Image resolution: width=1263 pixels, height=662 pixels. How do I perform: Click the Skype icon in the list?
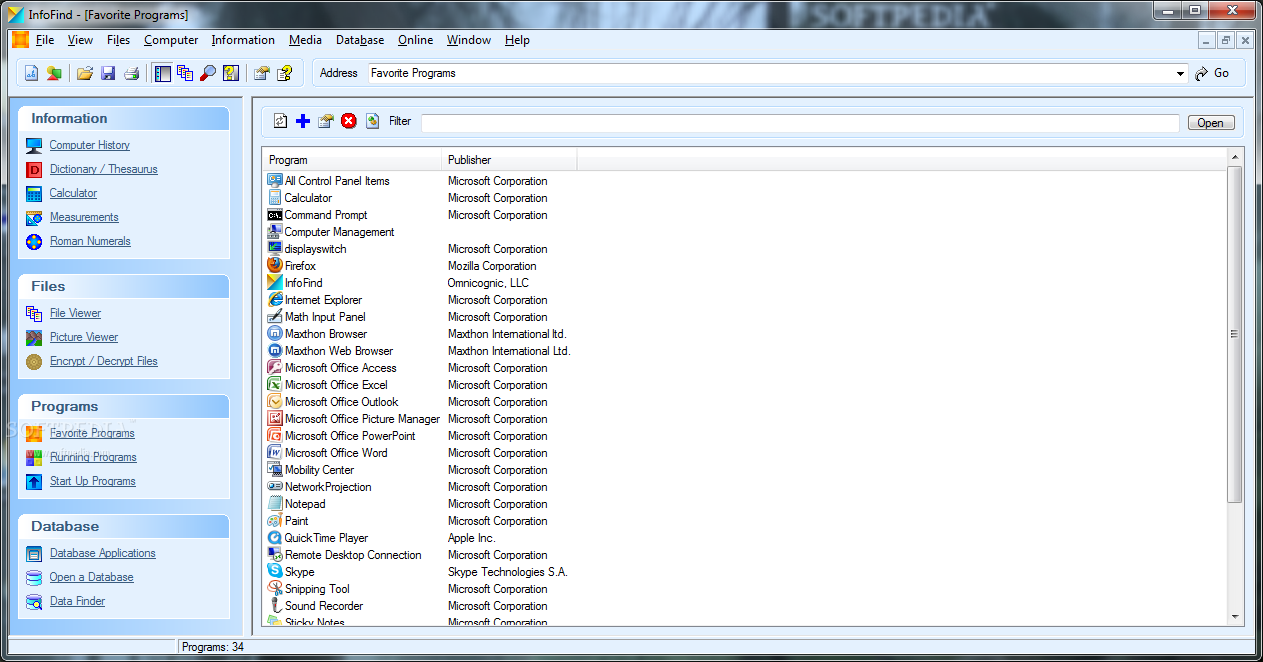click(275, 571)
